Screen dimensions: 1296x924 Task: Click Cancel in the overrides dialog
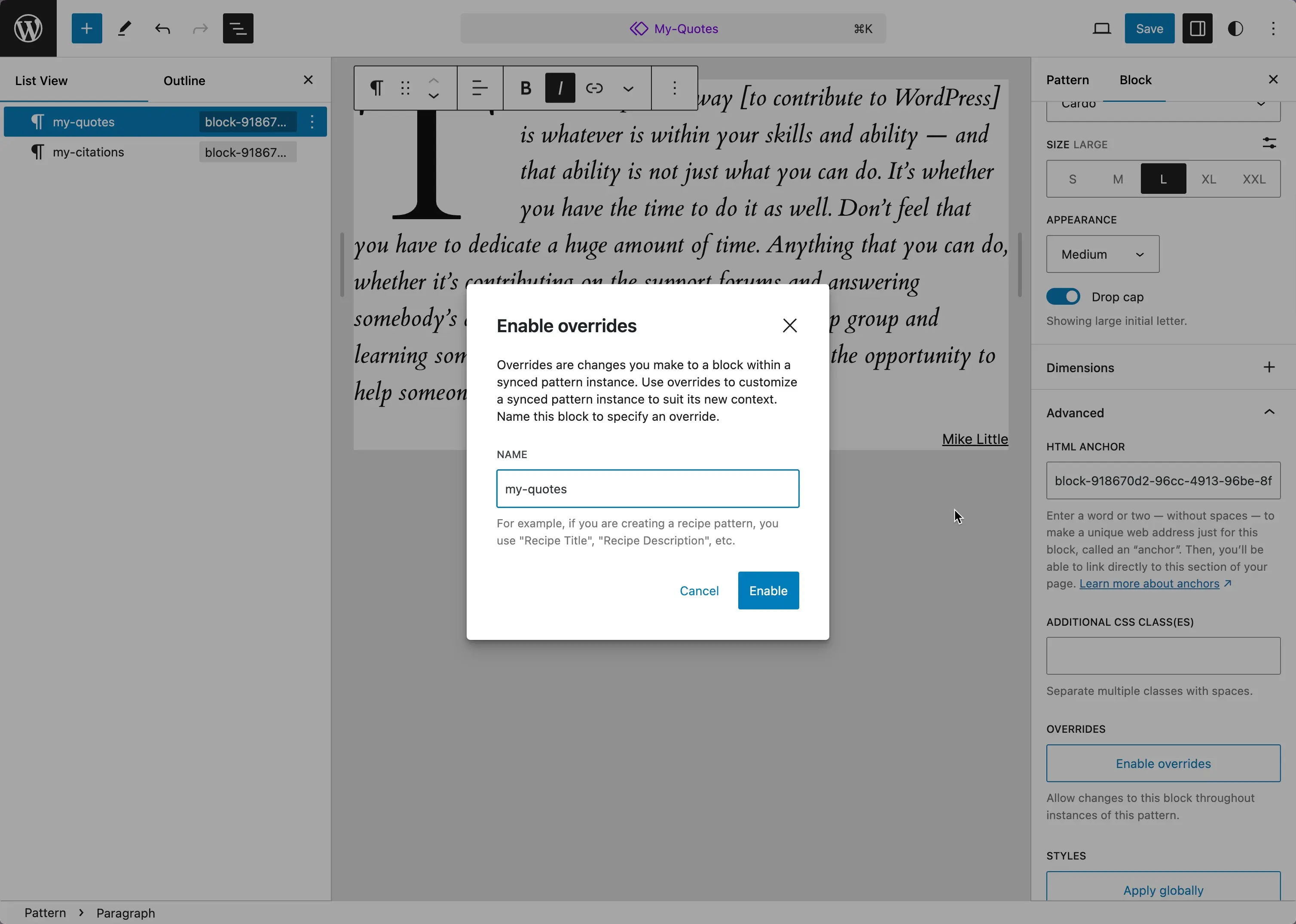699,590
